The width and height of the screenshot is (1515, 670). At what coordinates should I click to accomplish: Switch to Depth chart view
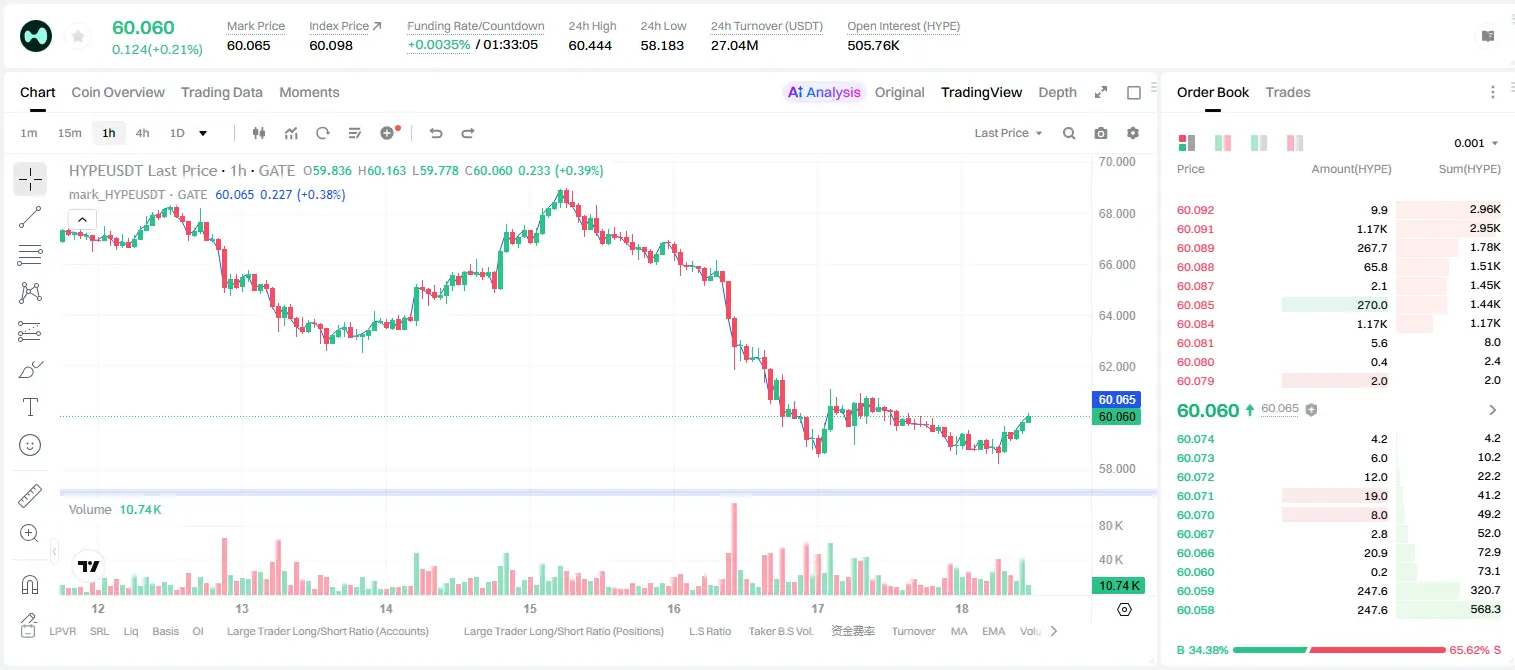1057,92
